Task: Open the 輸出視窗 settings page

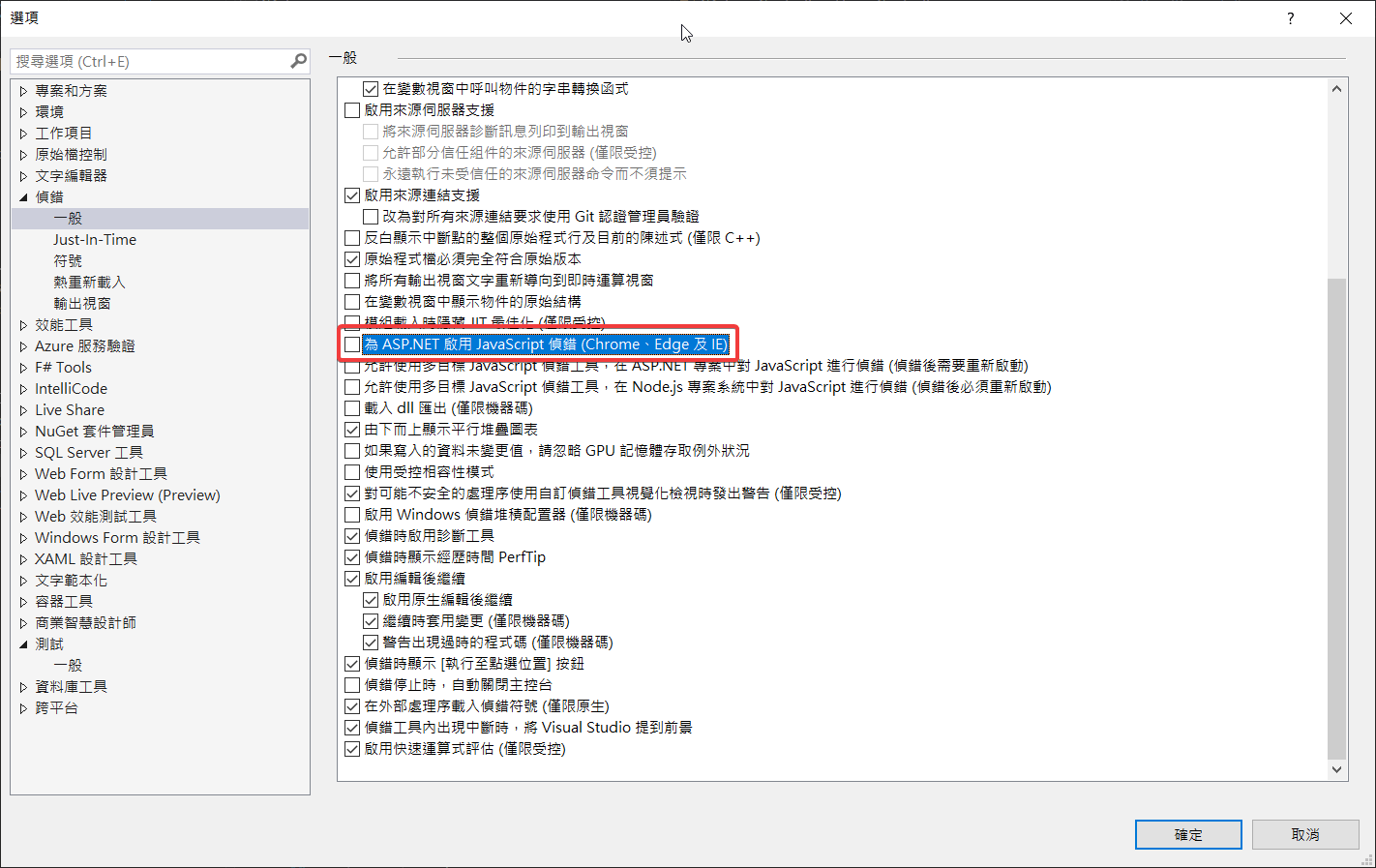Action: click(82, 304)
